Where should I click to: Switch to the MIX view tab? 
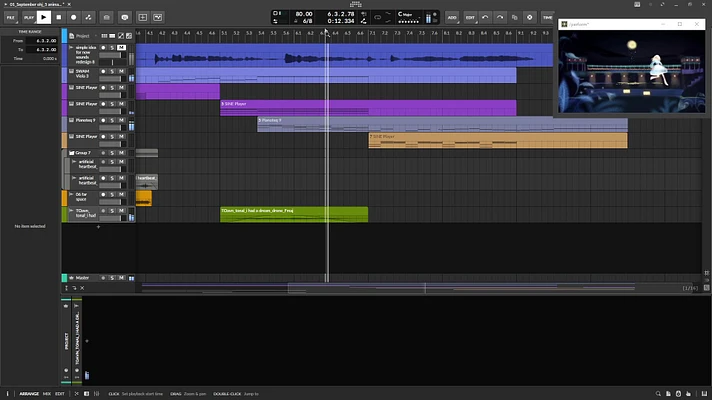pos(47,394)
